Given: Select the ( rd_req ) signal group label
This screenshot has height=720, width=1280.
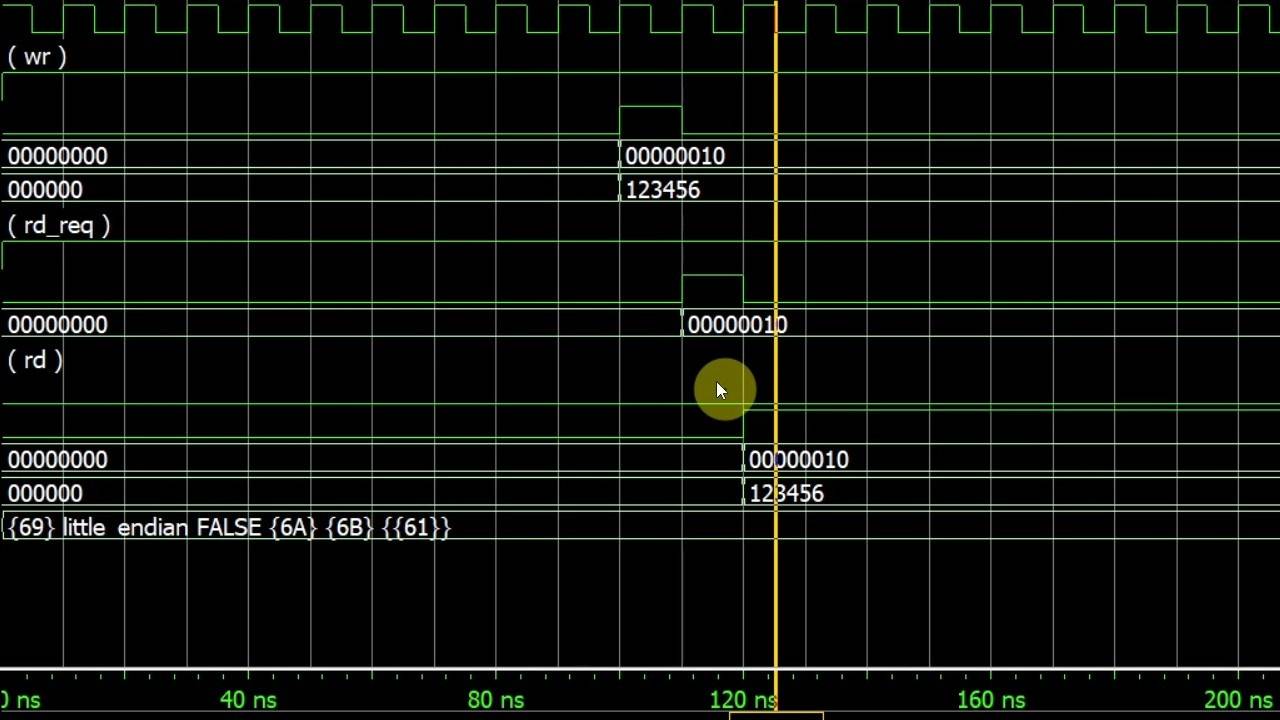Looking at the screenshot, I should 59,226.
